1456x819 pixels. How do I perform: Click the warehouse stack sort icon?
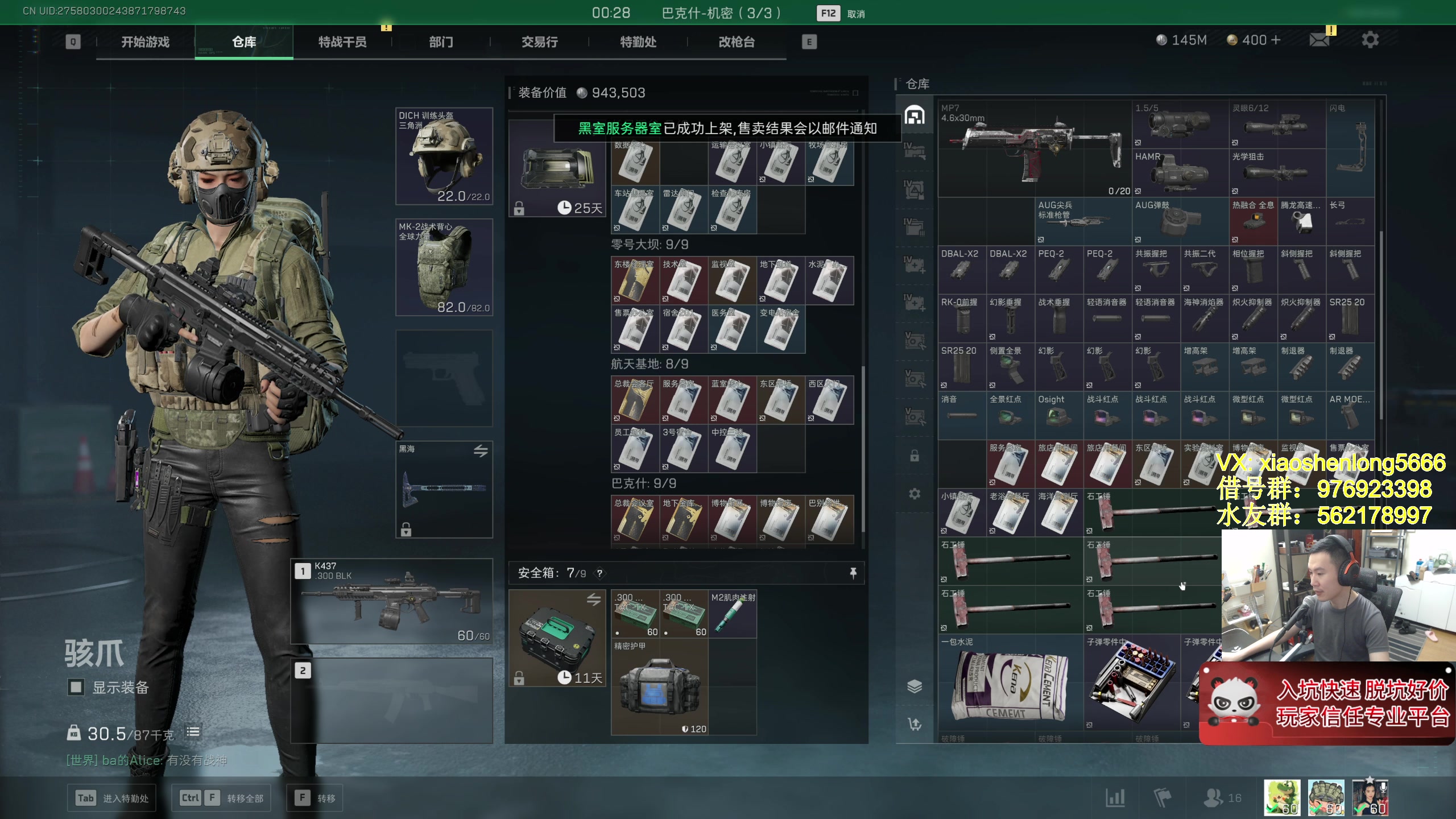pyautogui.click(x=915, y=686)
